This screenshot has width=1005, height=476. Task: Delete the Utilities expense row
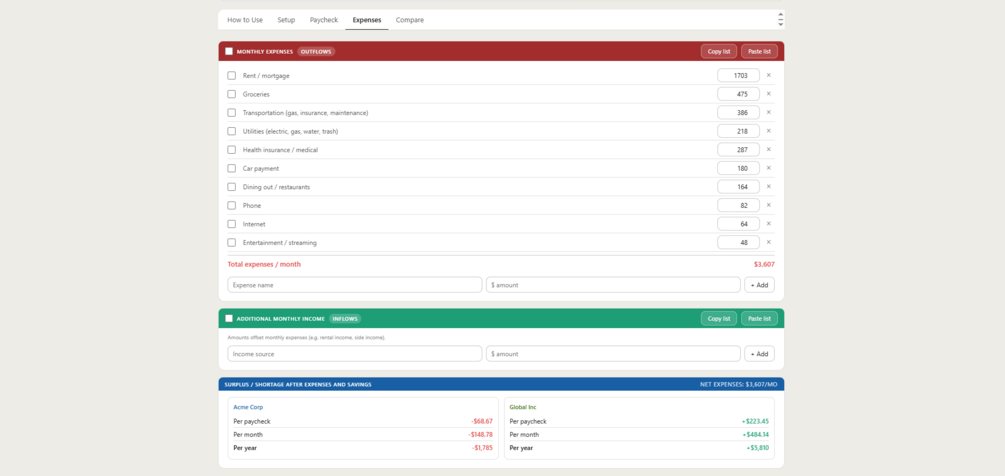[768, 131]
